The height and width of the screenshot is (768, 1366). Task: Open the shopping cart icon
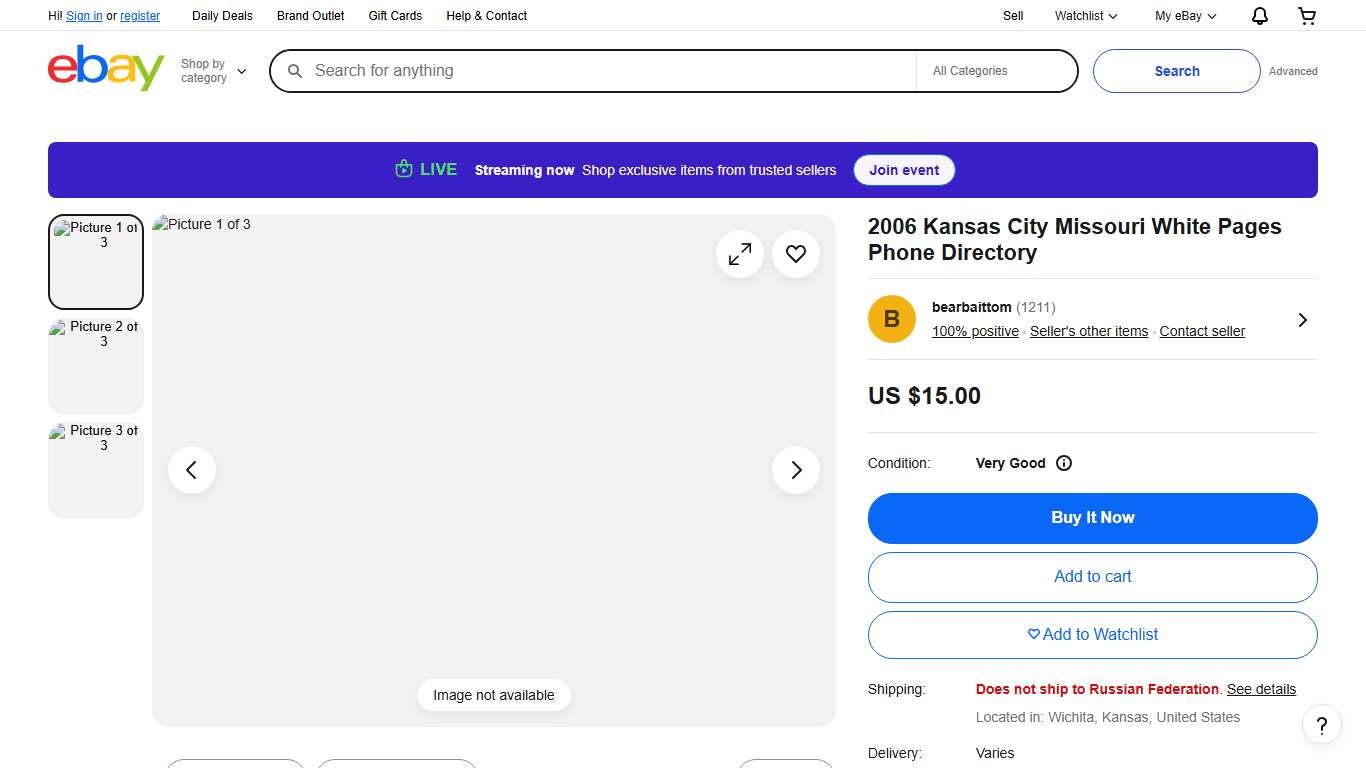pyautogui.click(x=1307, y=16)
